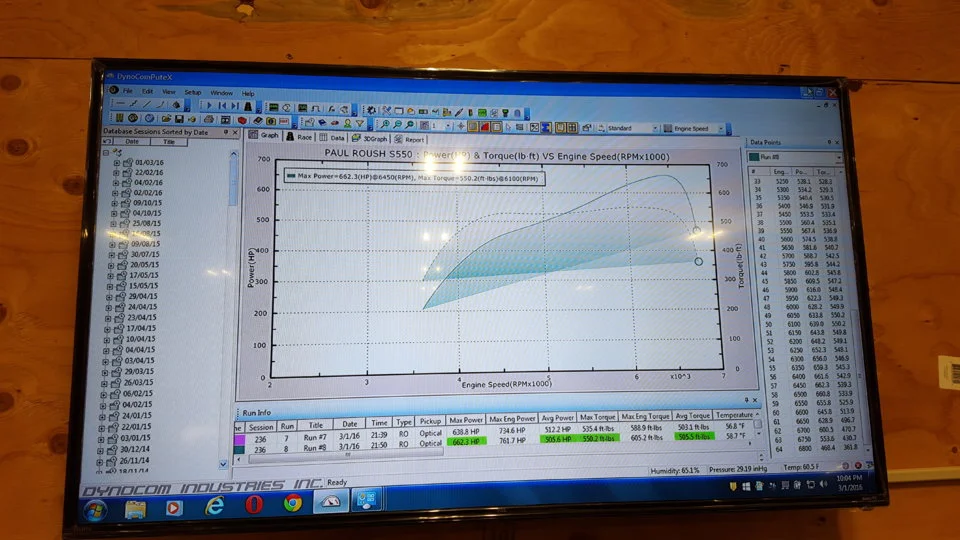The image size is (960, 540).
Task: Select the square wave signal icon
Action: (x=316, y=108)
